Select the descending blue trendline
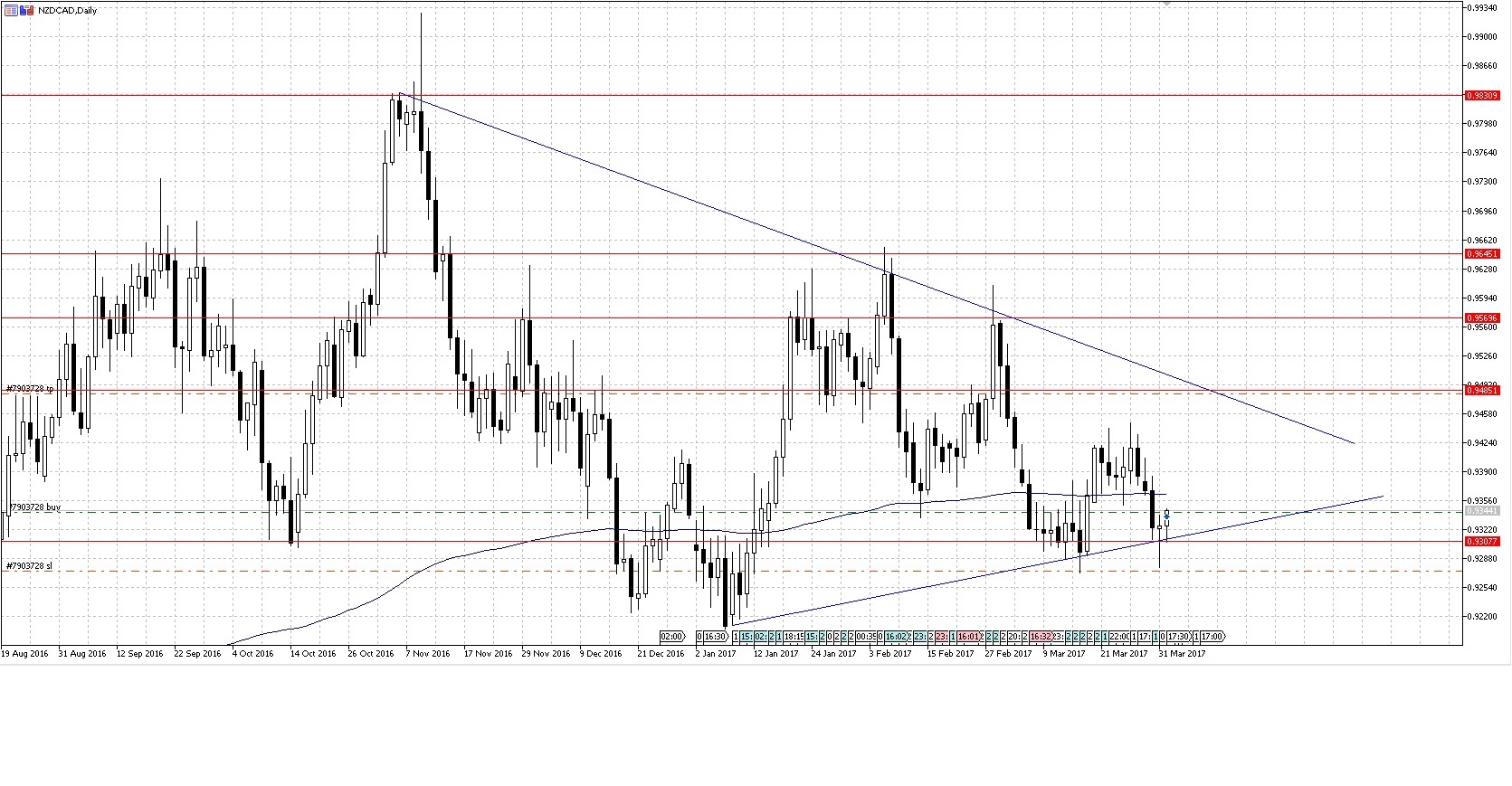 click(876, 268)
